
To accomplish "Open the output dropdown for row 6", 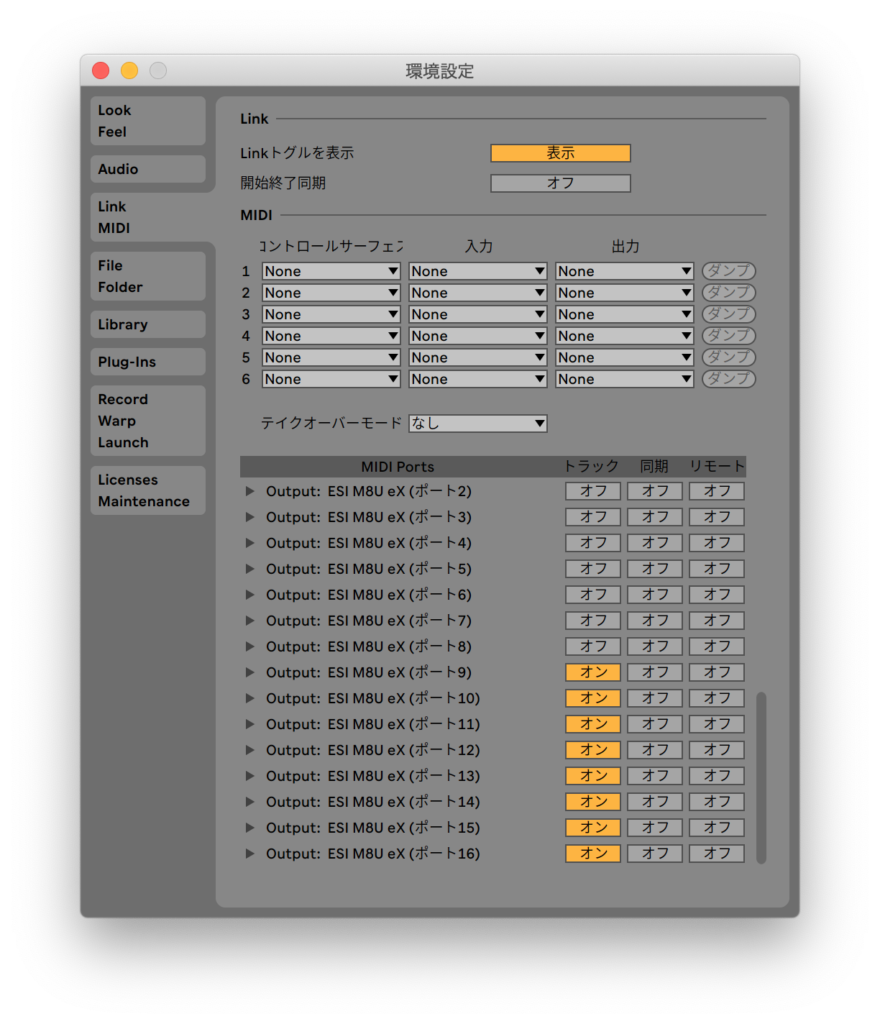I will point(625,379).
